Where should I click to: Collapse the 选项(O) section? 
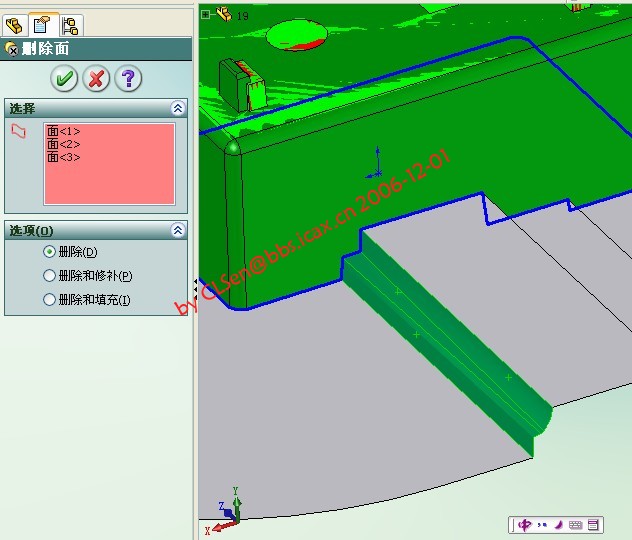click(x=178, y=230)
